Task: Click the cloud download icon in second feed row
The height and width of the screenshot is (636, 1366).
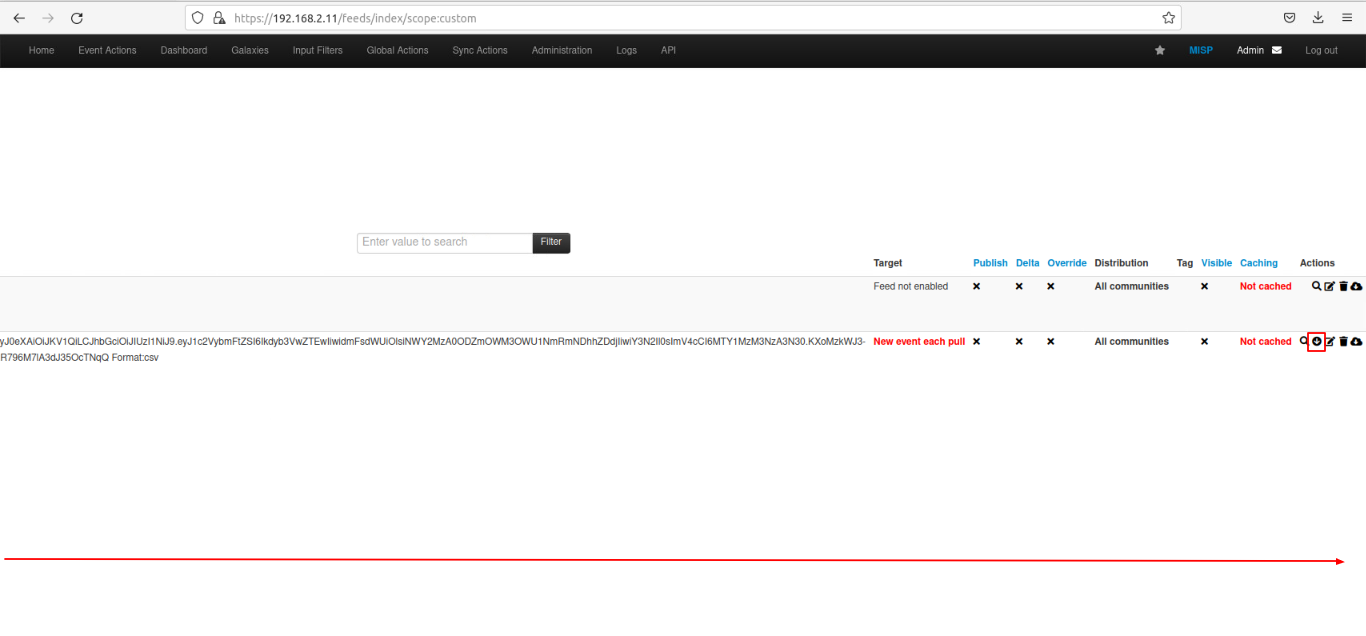Action: coord(1356,342)
